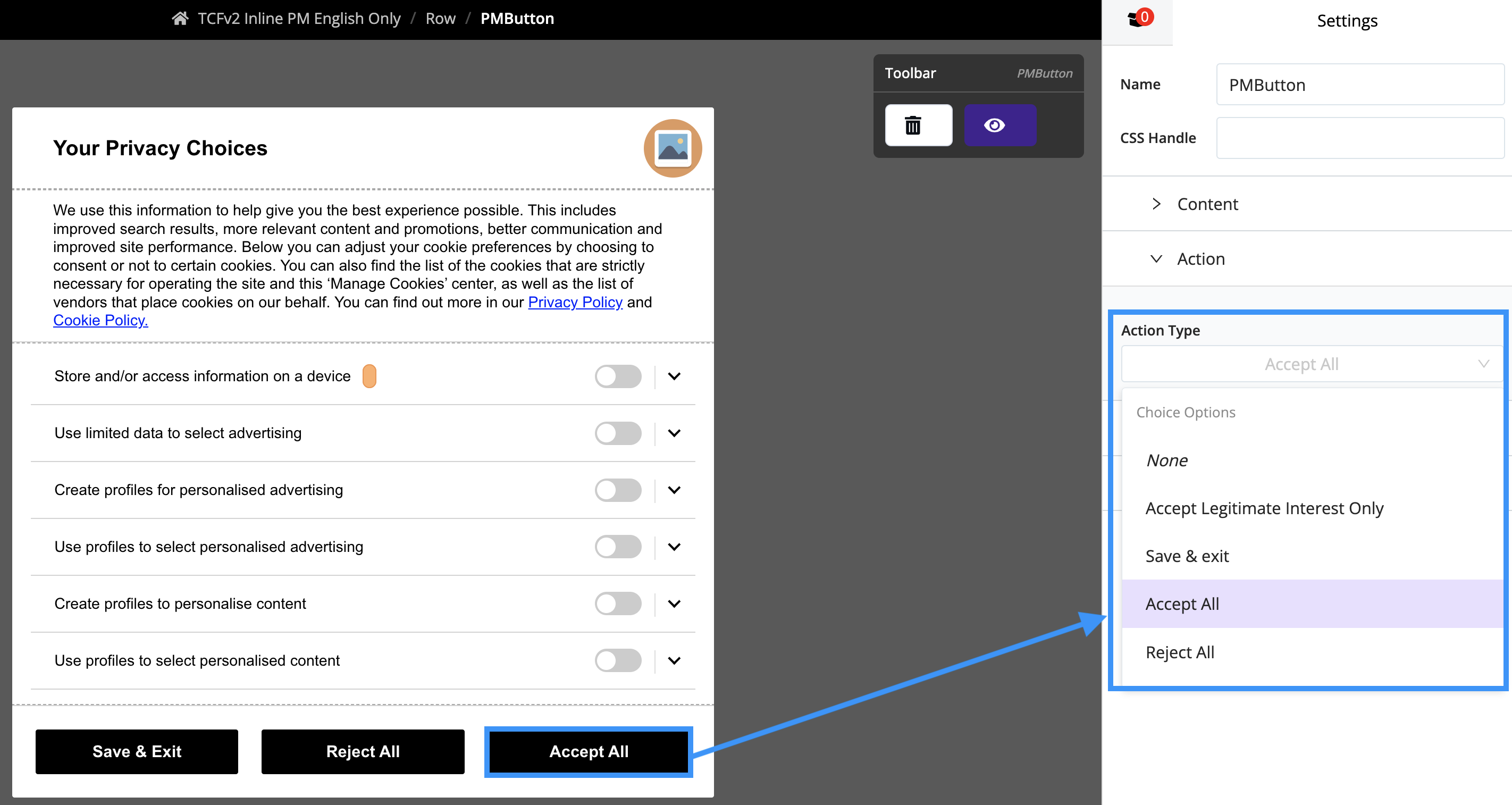Select Accept Legitimate Interest Only option
Screen dimensions: 1512x805
tap(1312, 508)
